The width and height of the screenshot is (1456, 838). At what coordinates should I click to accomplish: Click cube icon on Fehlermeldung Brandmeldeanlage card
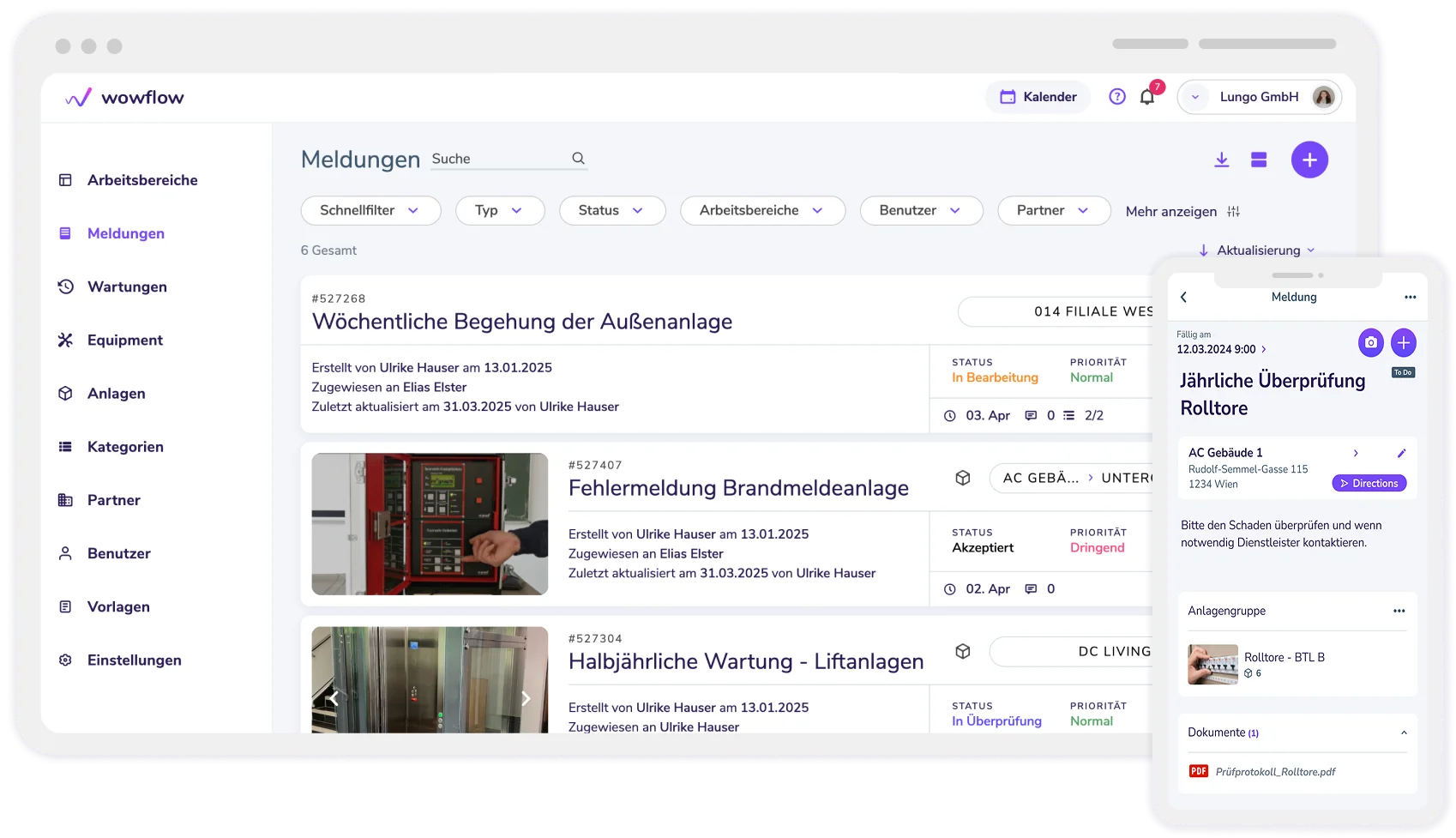tap(963, 478)
